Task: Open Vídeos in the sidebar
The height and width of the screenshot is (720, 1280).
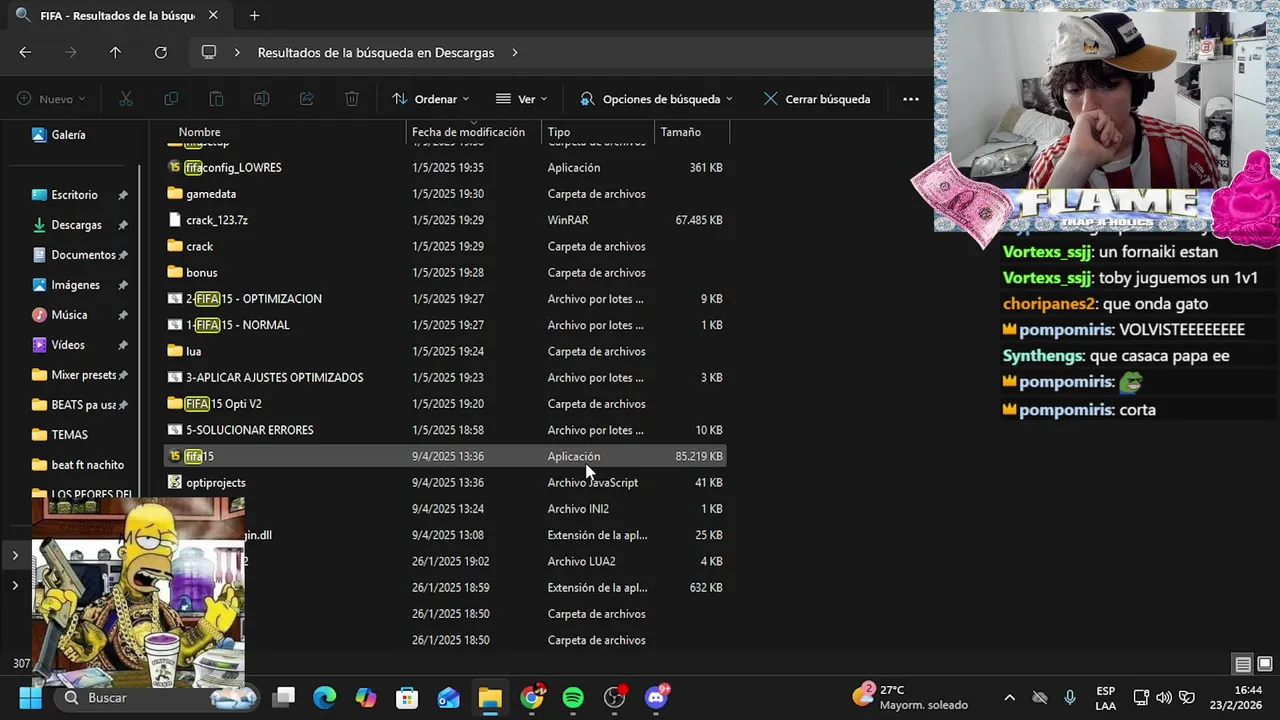Action: coord(68,345)
